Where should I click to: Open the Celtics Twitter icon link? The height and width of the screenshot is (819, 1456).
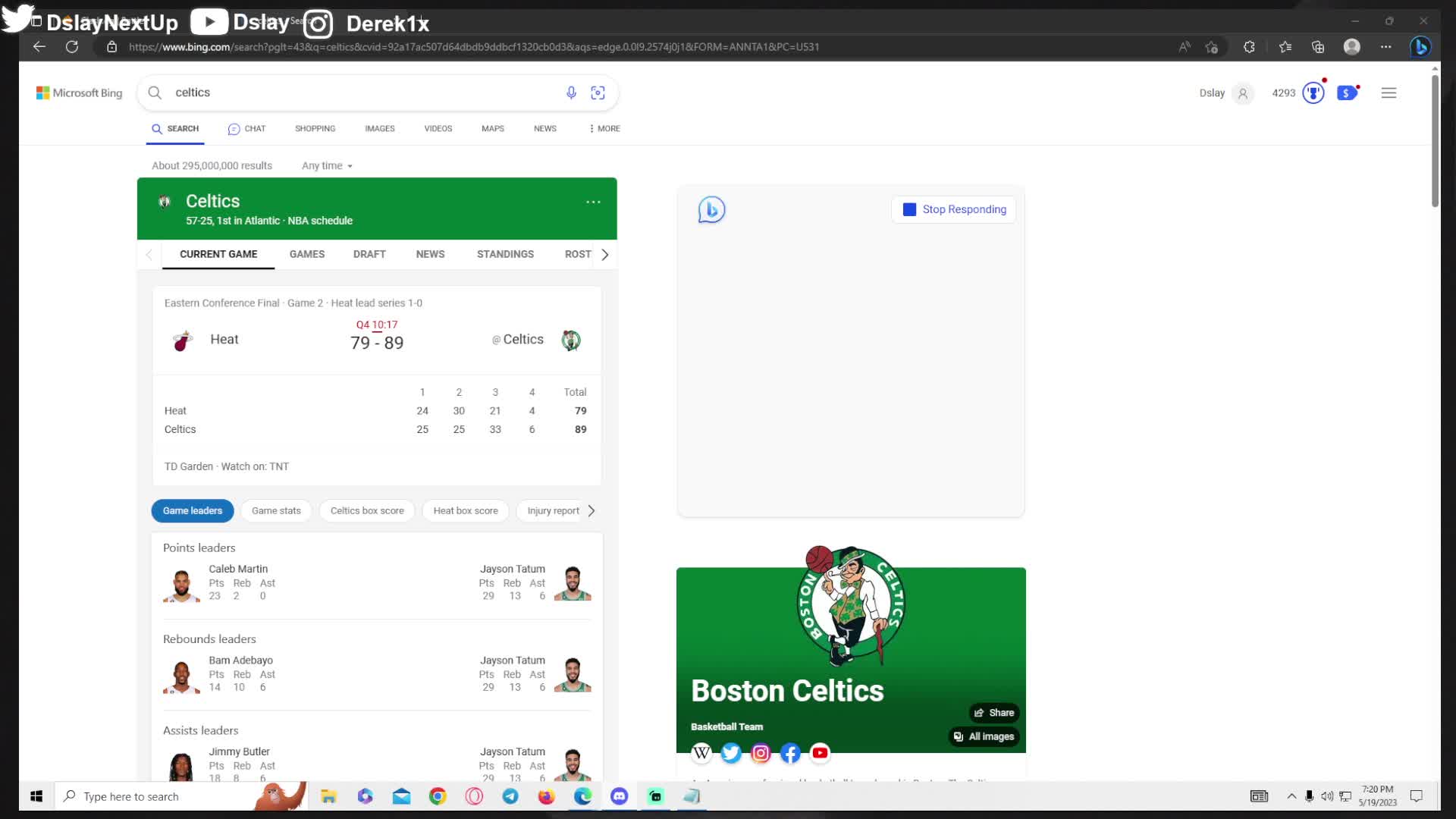[x=731, y=753]
